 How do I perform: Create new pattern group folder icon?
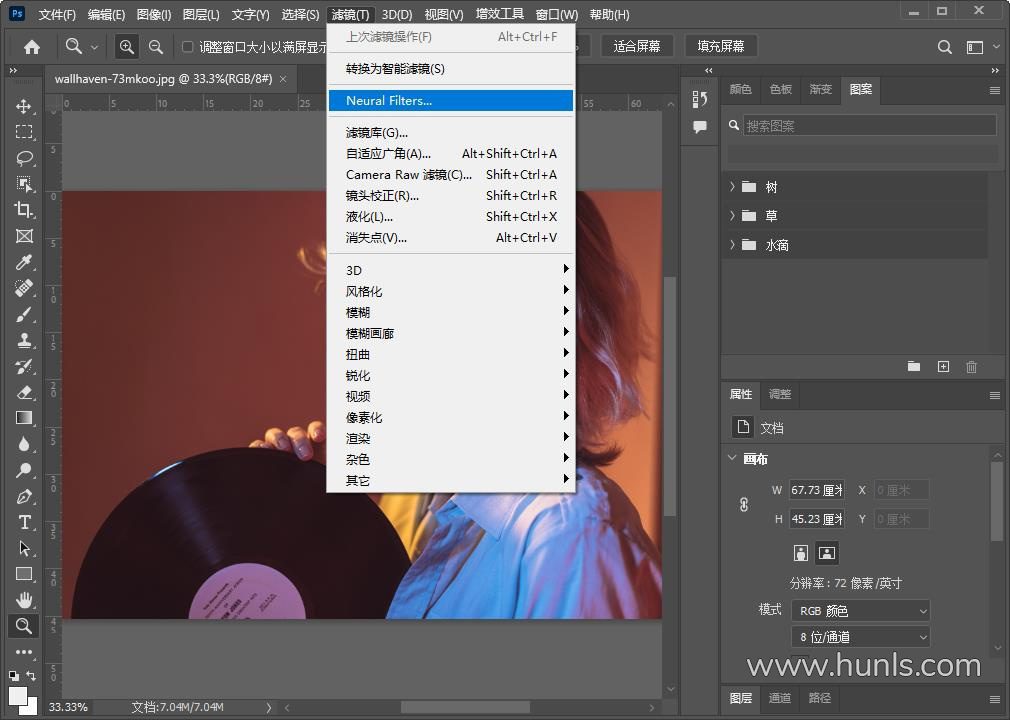913,366
